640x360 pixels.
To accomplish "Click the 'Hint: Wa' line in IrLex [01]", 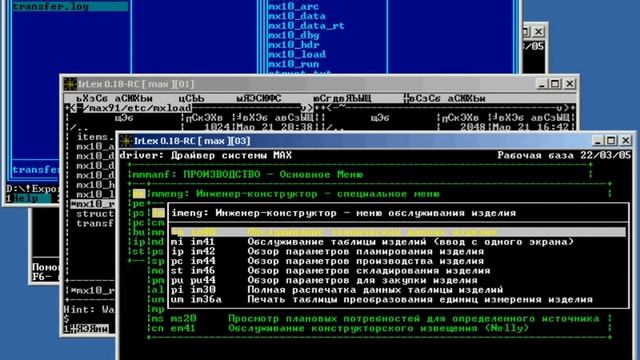I will [89, 309].
